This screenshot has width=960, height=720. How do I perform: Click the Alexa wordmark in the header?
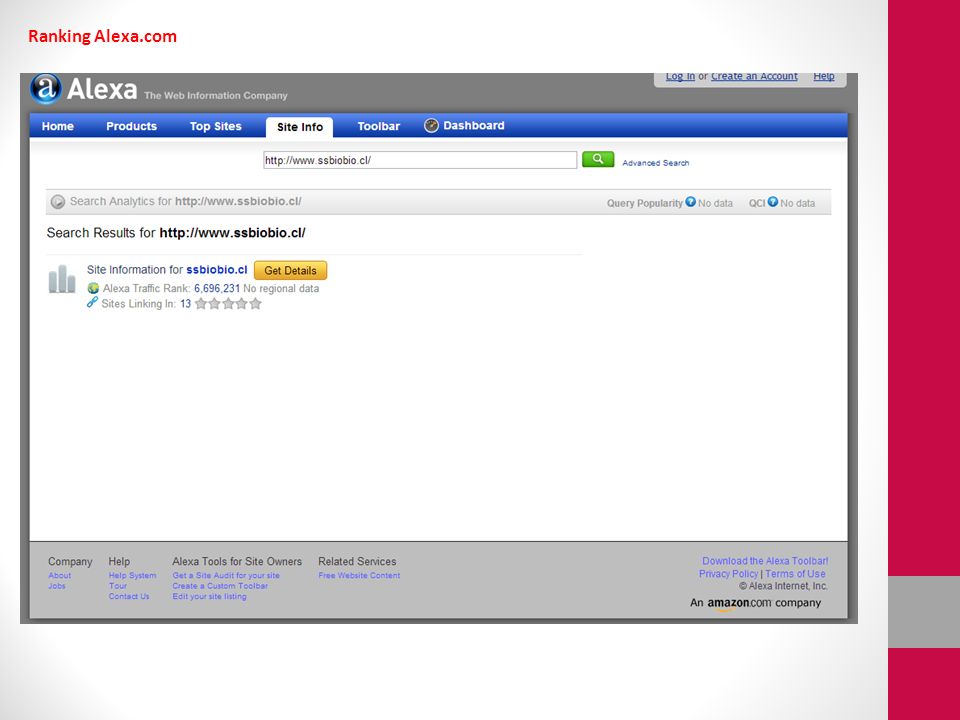tap(102, 89)
